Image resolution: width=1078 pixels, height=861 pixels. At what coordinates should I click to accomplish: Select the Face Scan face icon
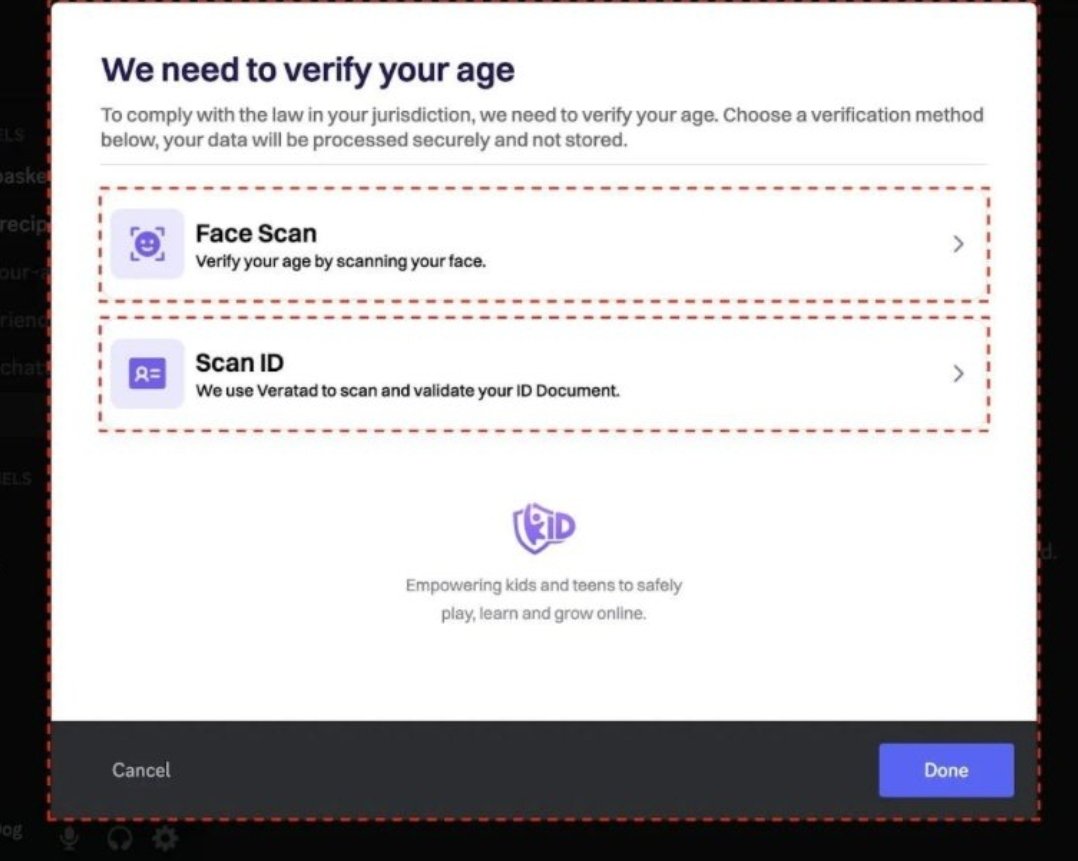[146, 243]
